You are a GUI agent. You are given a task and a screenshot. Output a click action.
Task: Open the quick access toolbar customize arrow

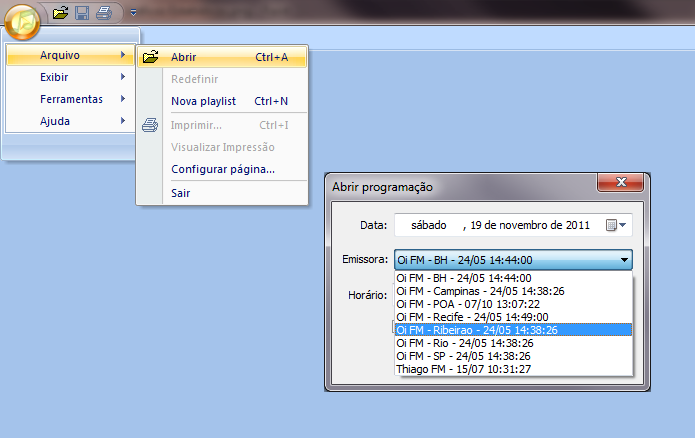tap(133, 13)
